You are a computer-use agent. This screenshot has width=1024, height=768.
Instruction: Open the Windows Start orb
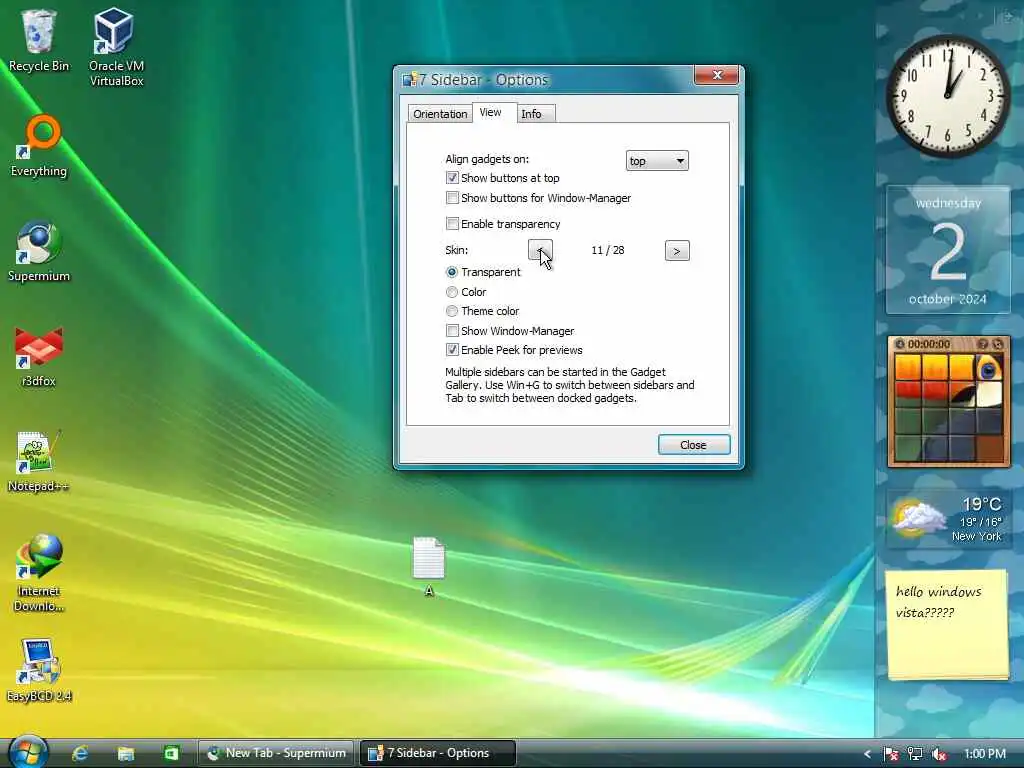click(27, 752)
